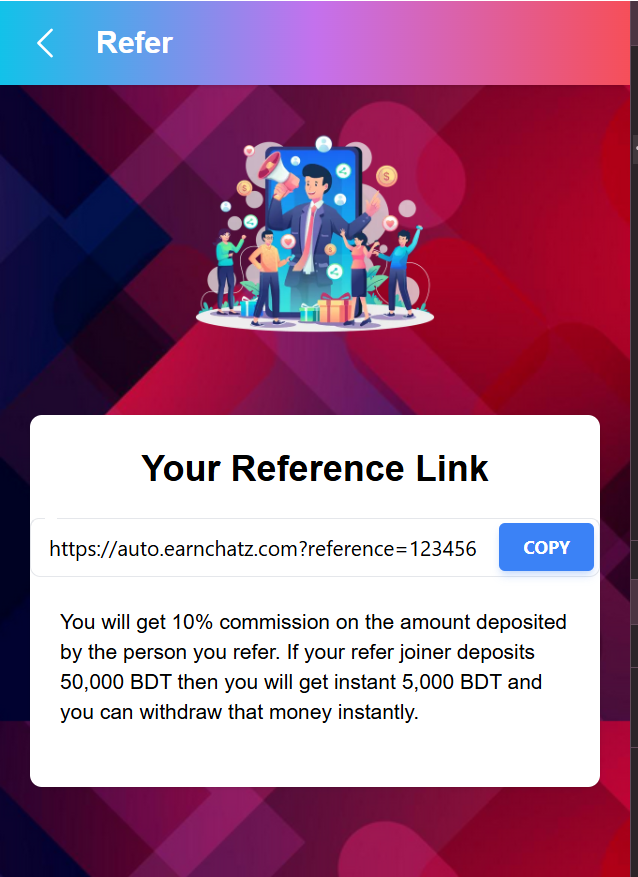Click the 10% commission description text
The height and width of the screenshot is (877, 638).
click(x=313, y=667)
